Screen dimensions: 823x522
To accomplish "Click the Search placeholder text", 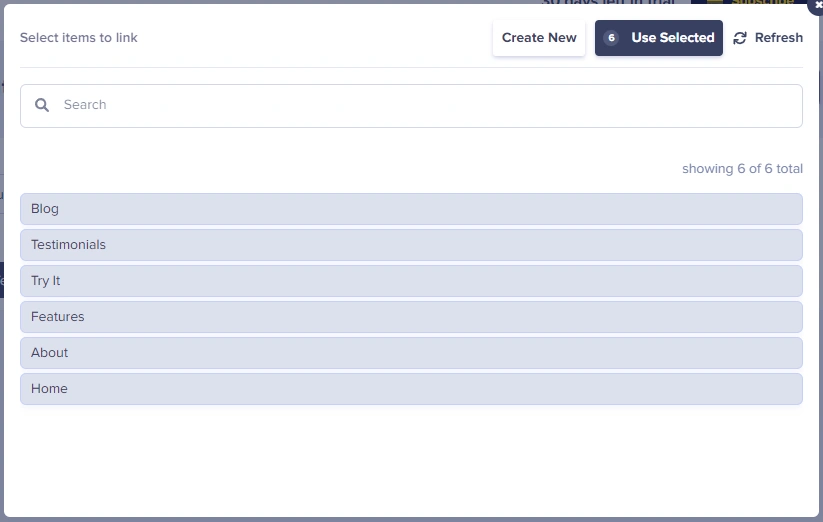I will pyautogui.click(x=85, y=105).
